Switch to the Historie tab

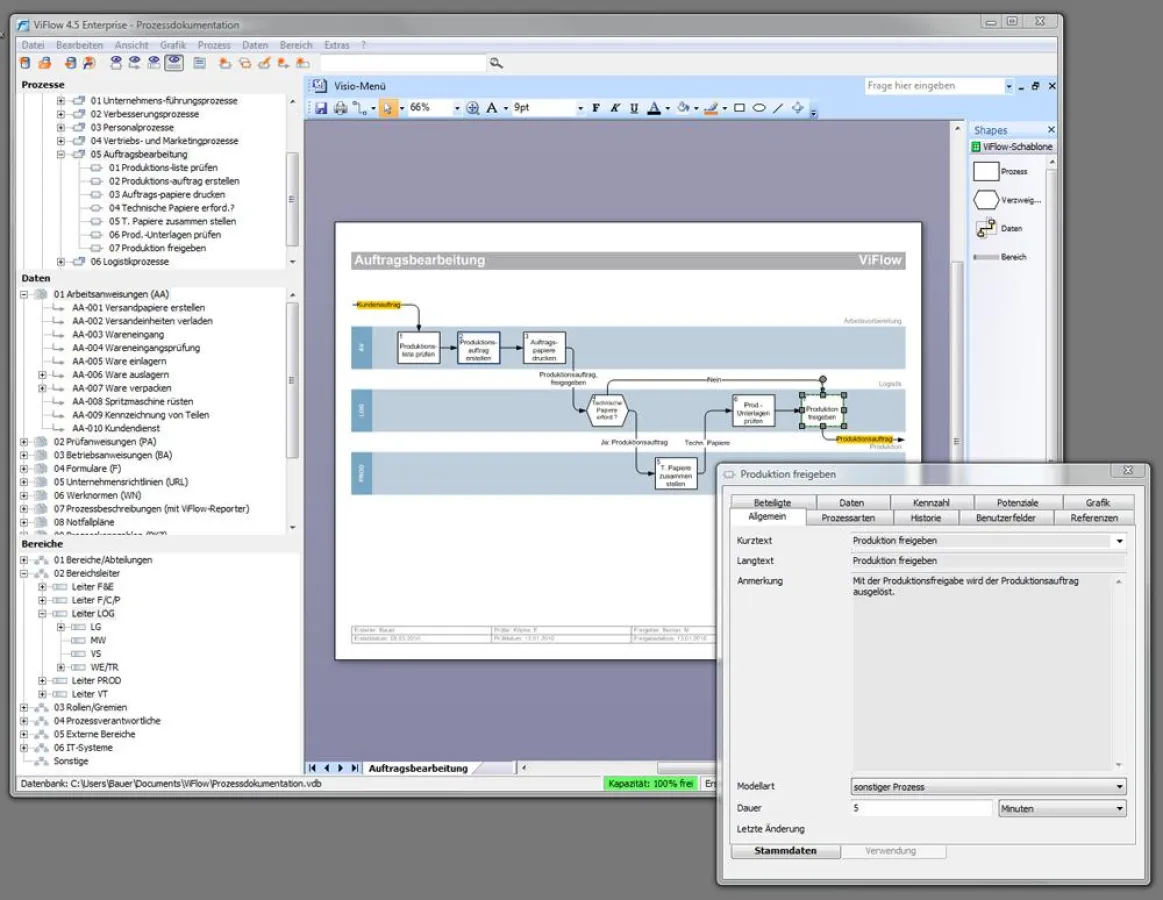[x=926, y=518]
